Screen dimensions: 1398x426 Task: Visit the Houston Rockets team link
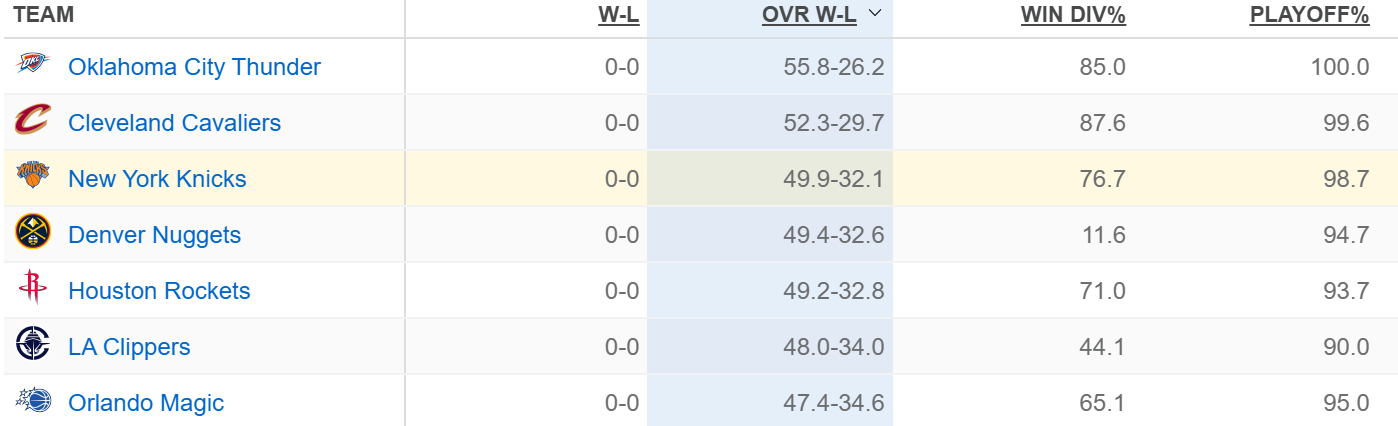(x=159, y=291)
